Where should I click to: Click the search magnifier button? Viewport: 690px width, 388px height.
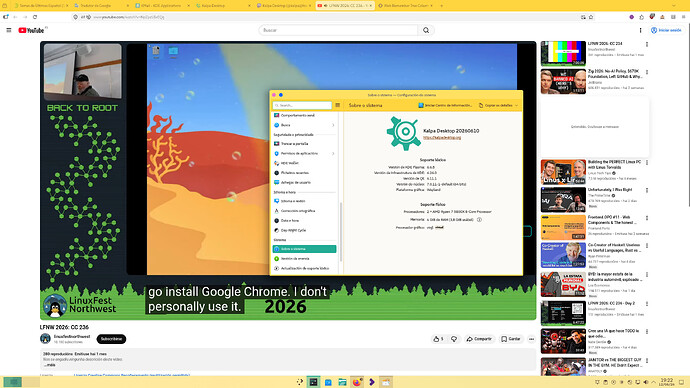point(426,30)
